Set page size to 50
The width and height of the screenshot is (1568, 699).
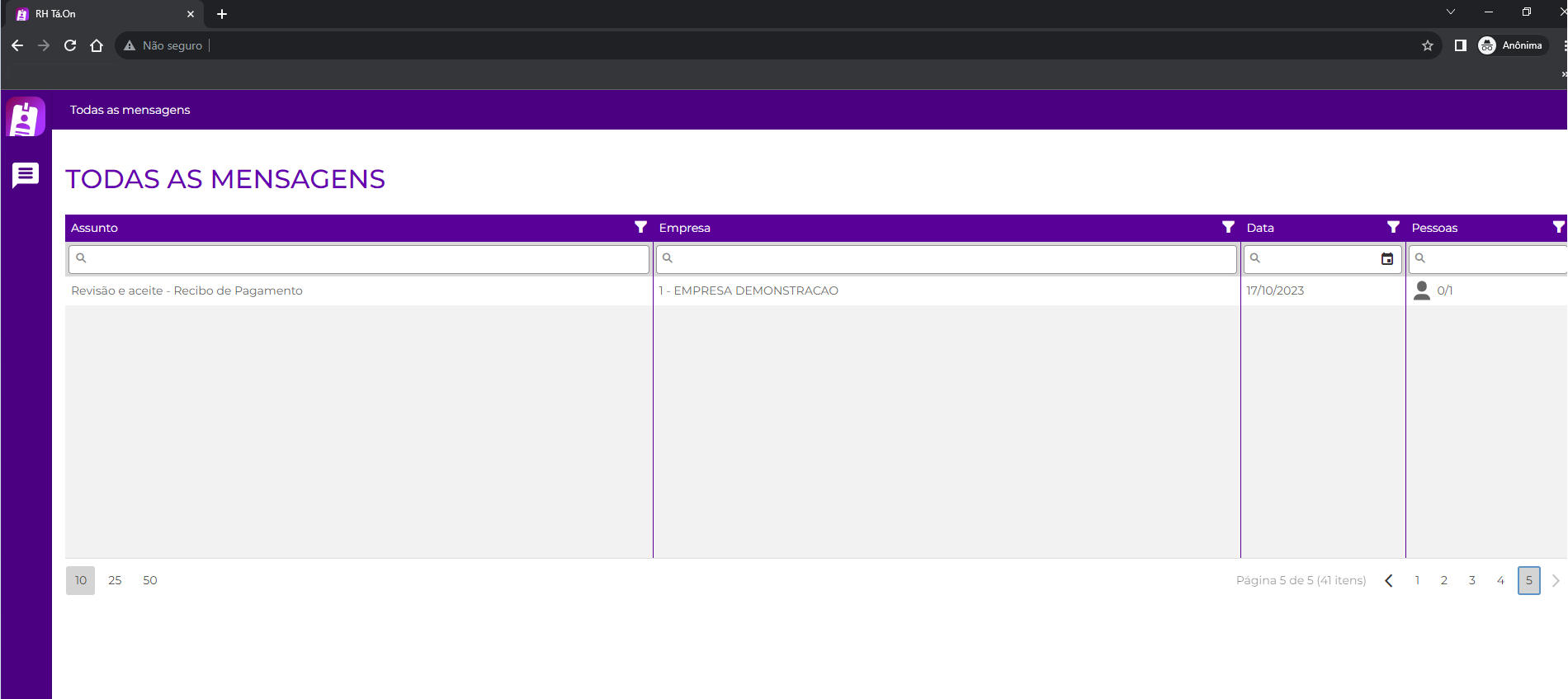point(150,580)
